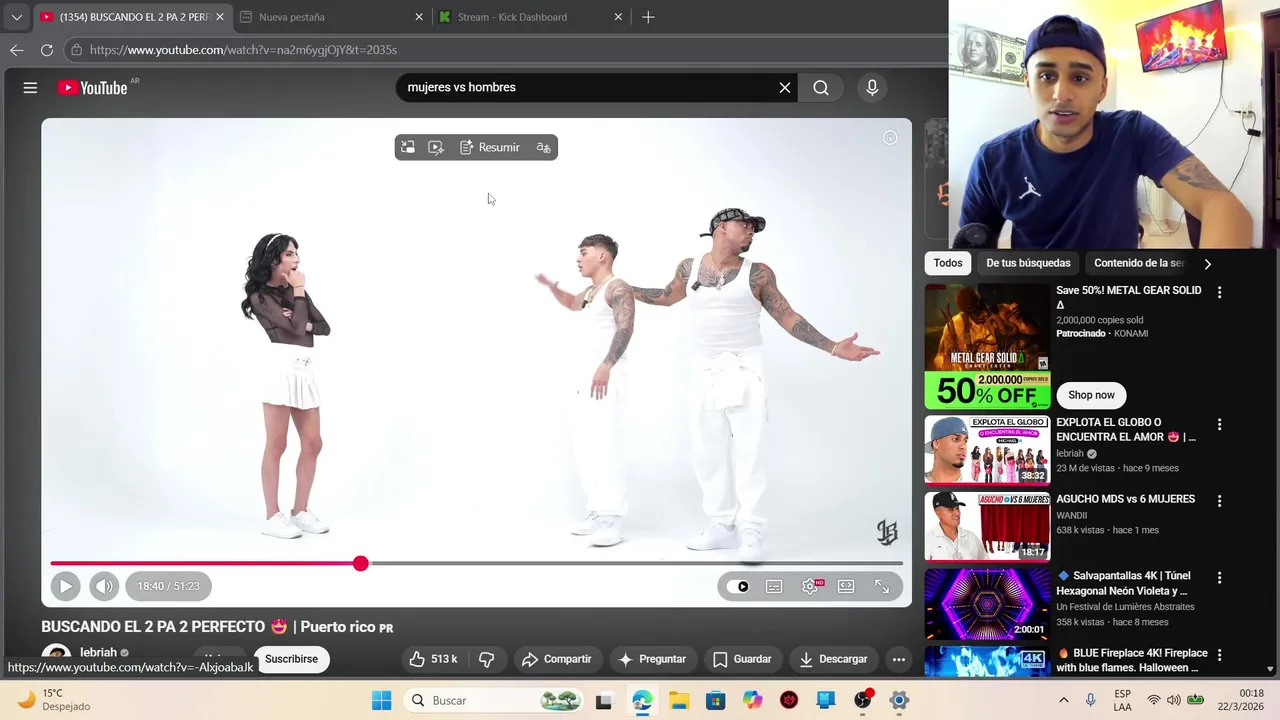Image resolution: width=1280 pixels, height=720 pixels.
Task: Open 'AGUCHO MDS vs 6 MUJERES' video title
Action: click(x=1125, y=499)
